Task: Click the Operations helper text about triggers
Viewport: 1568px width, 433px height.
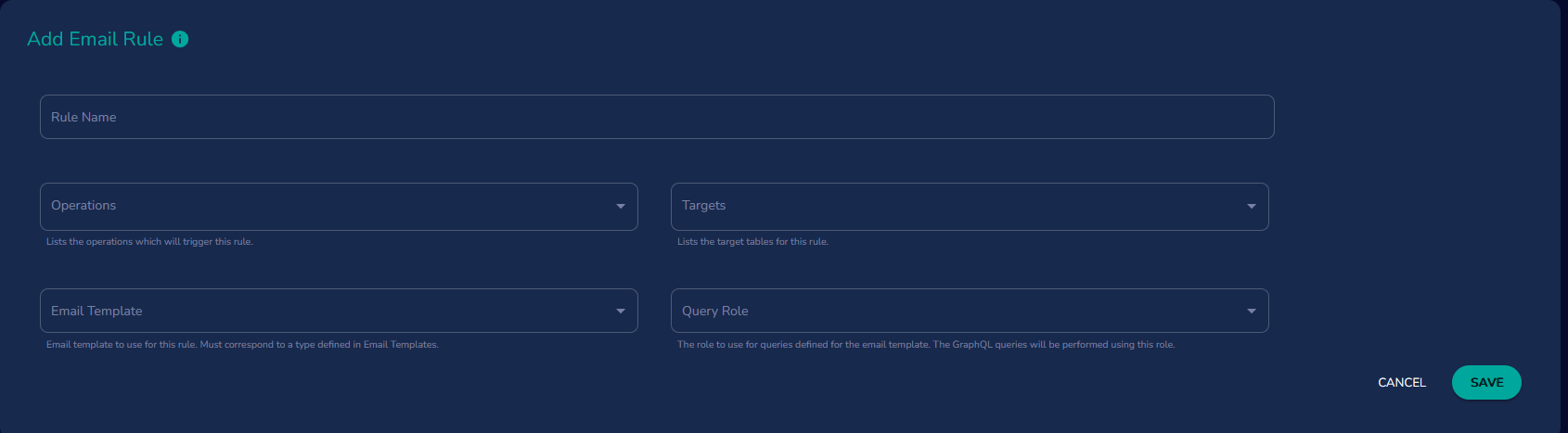Action: tap(149, 242)
